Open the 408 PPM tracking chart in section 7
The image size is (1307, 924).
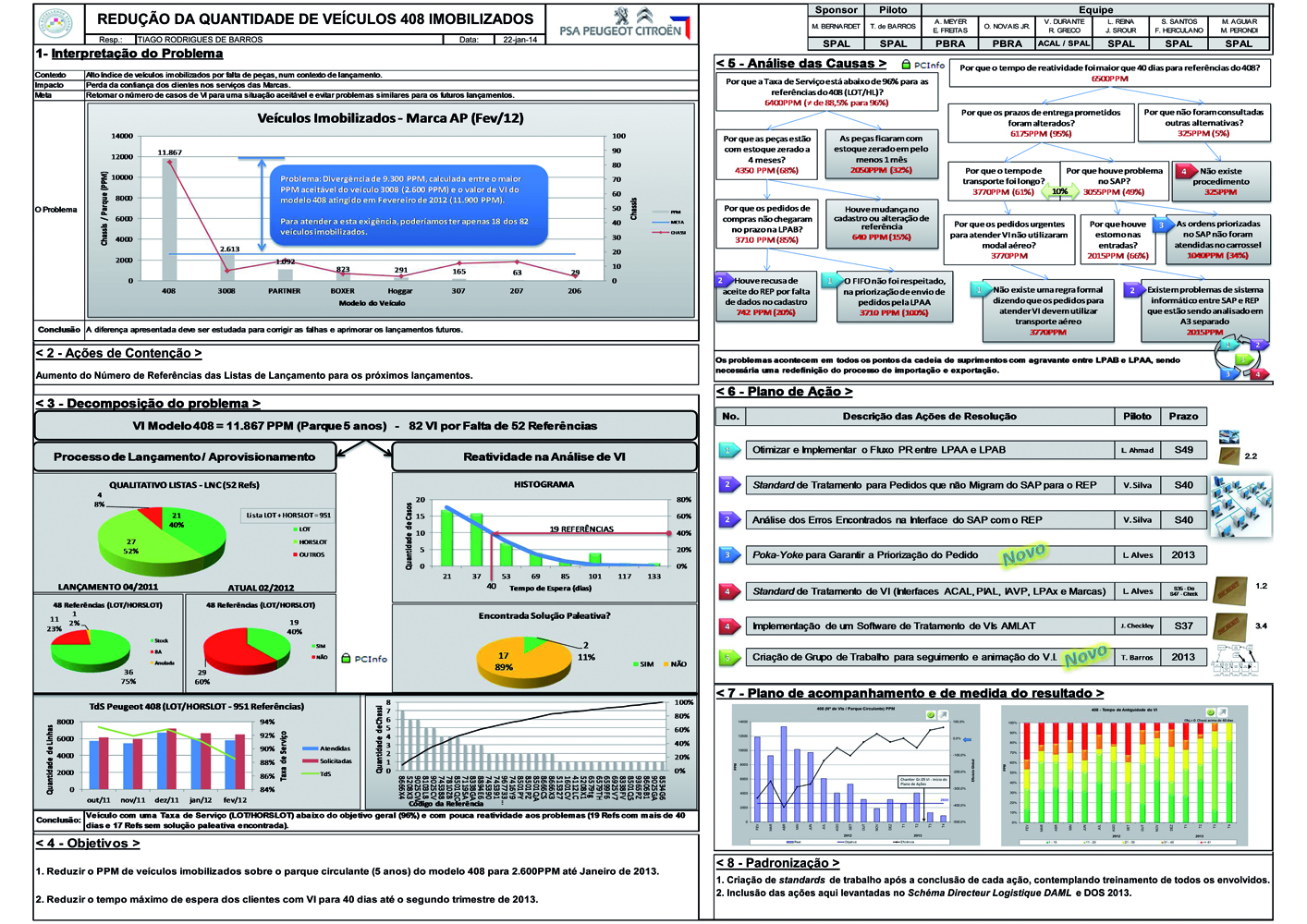(x=857, y=774)
